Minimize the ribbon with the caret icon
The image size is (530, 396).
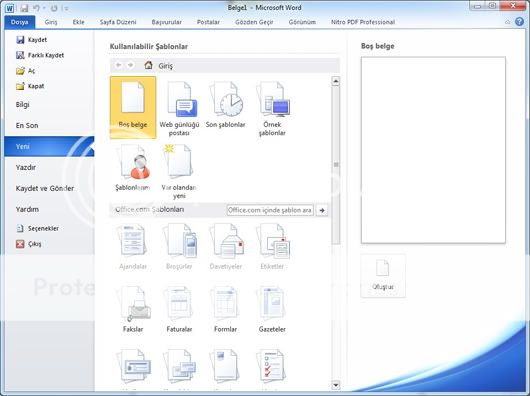pos(507,22)
